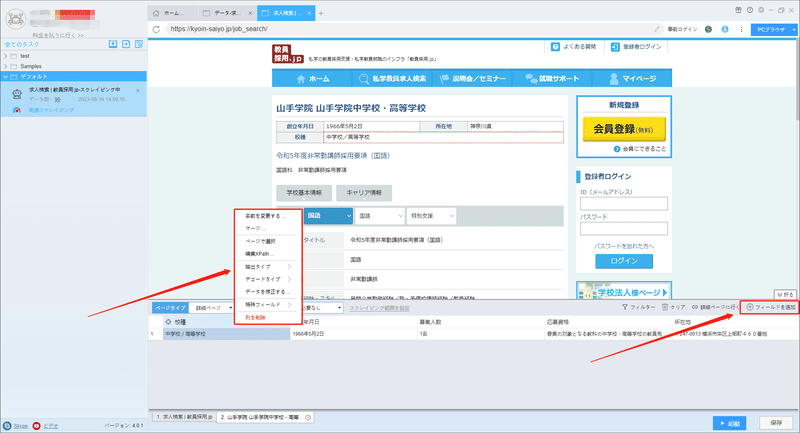Image resolution: width=800 pixels, height=433 pixels.
Task: Expand the Samples folder
Action: pyautogui.click(x=6, y=66)
